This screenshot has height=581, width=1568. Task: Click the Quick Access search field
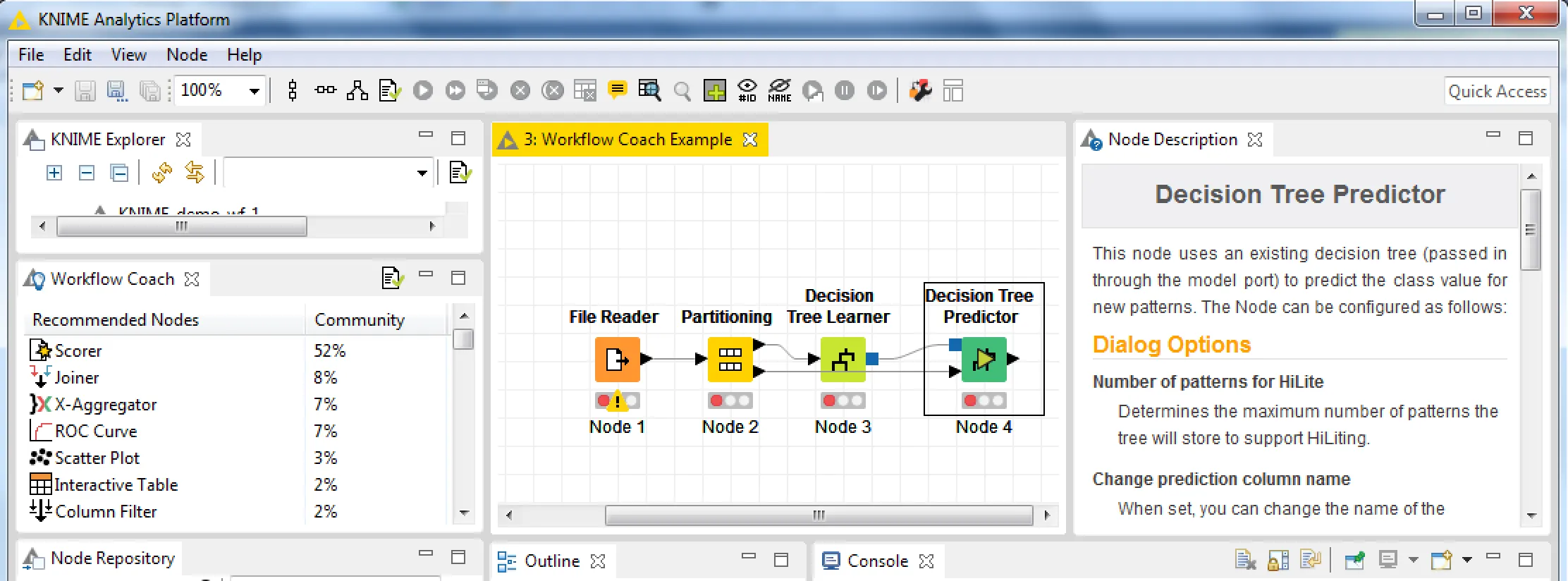point(1497,91)
